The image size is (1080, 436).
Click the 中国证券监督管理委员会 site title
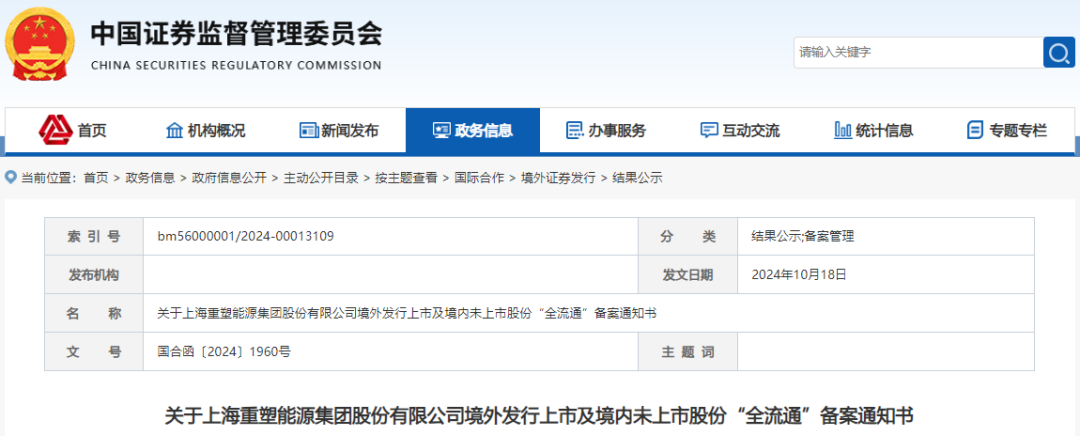[236, 34]
